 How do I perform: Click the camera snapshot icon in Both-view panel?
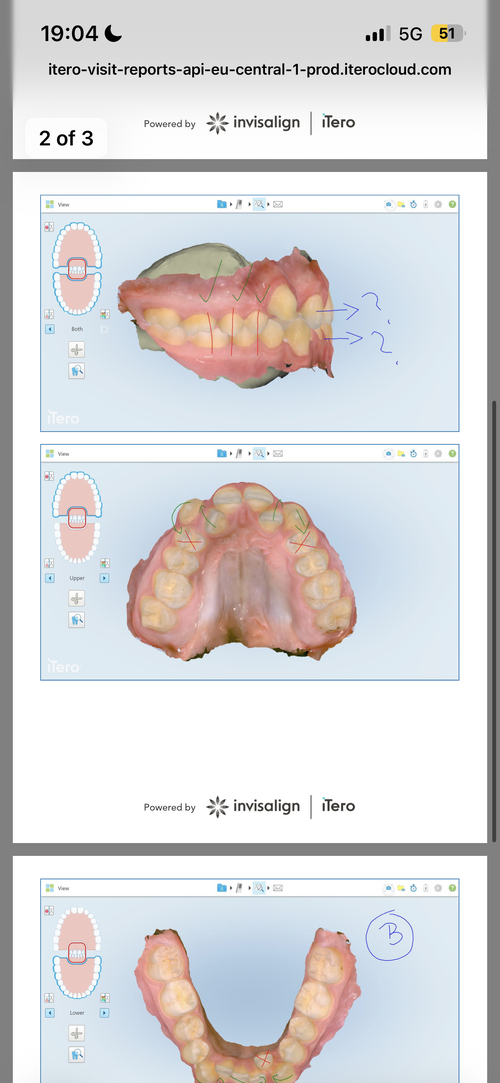(389, 204)
